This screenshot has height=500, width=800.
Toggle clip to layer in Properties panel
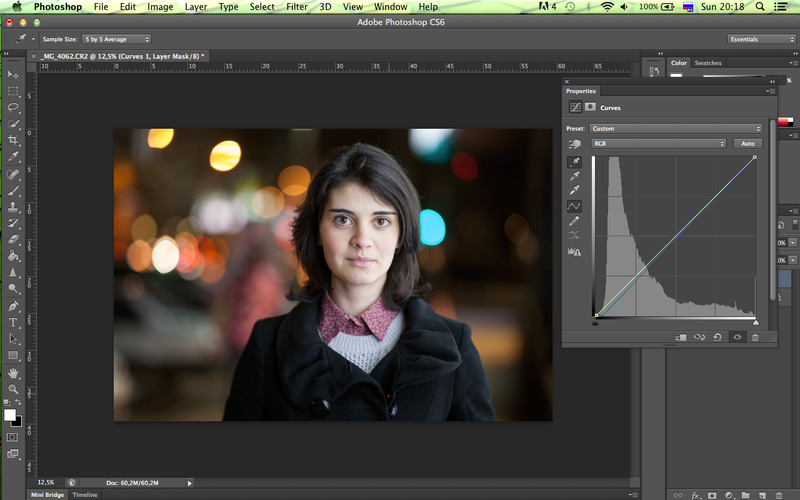(x=681, y=338)
